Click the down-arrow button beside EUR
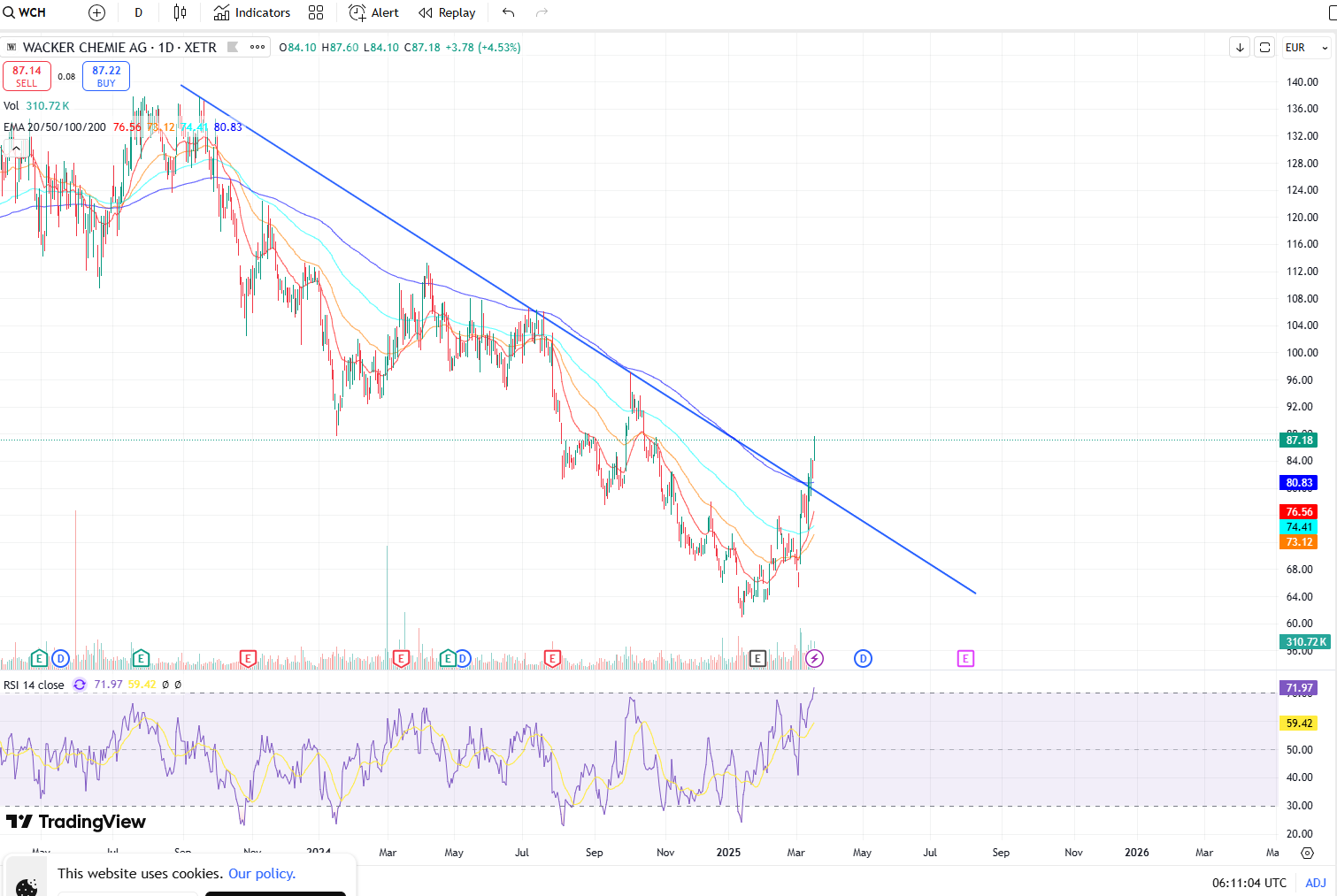This screenshot has height=896, width=1337. pyautogui.click(x=1240, y=48)
